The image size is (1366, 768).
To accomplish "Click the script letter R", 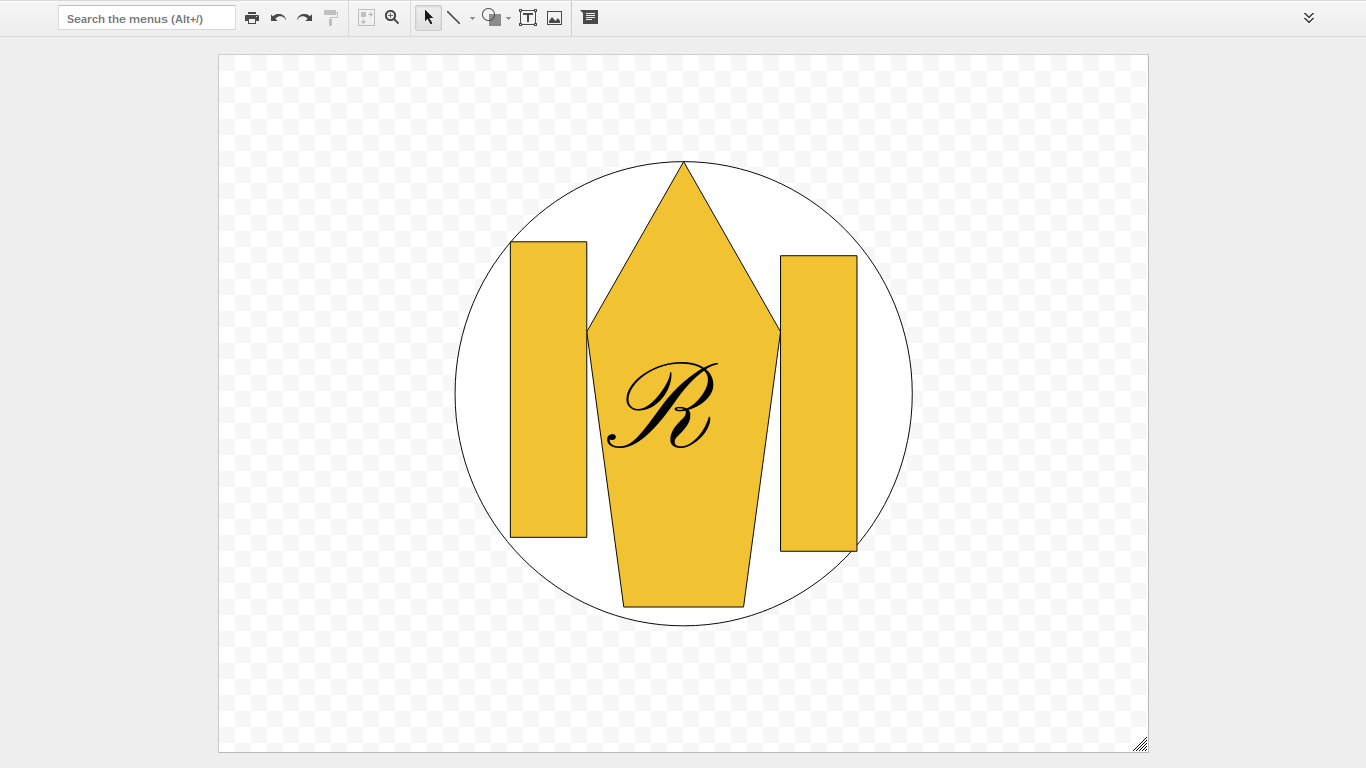I will [x=663, y=405].
